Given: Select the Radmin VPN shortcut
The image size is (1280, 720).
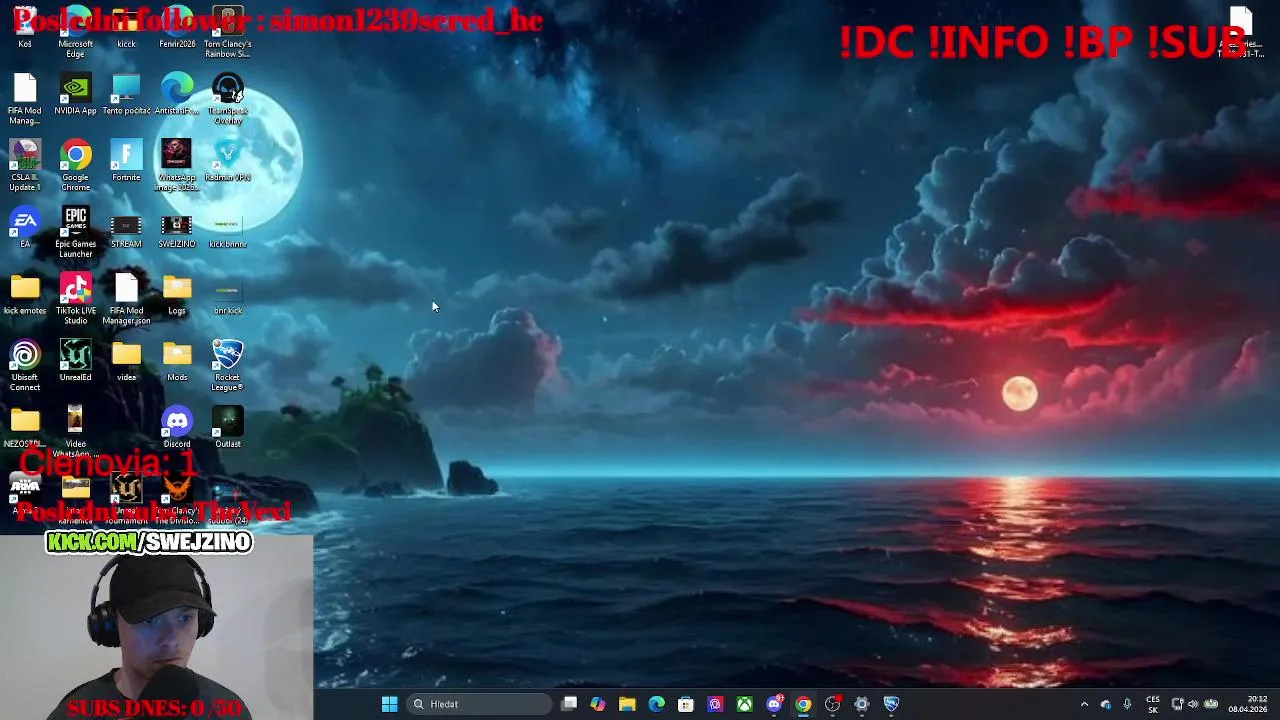Looking at the screenshot, I should tap(228, 162).
